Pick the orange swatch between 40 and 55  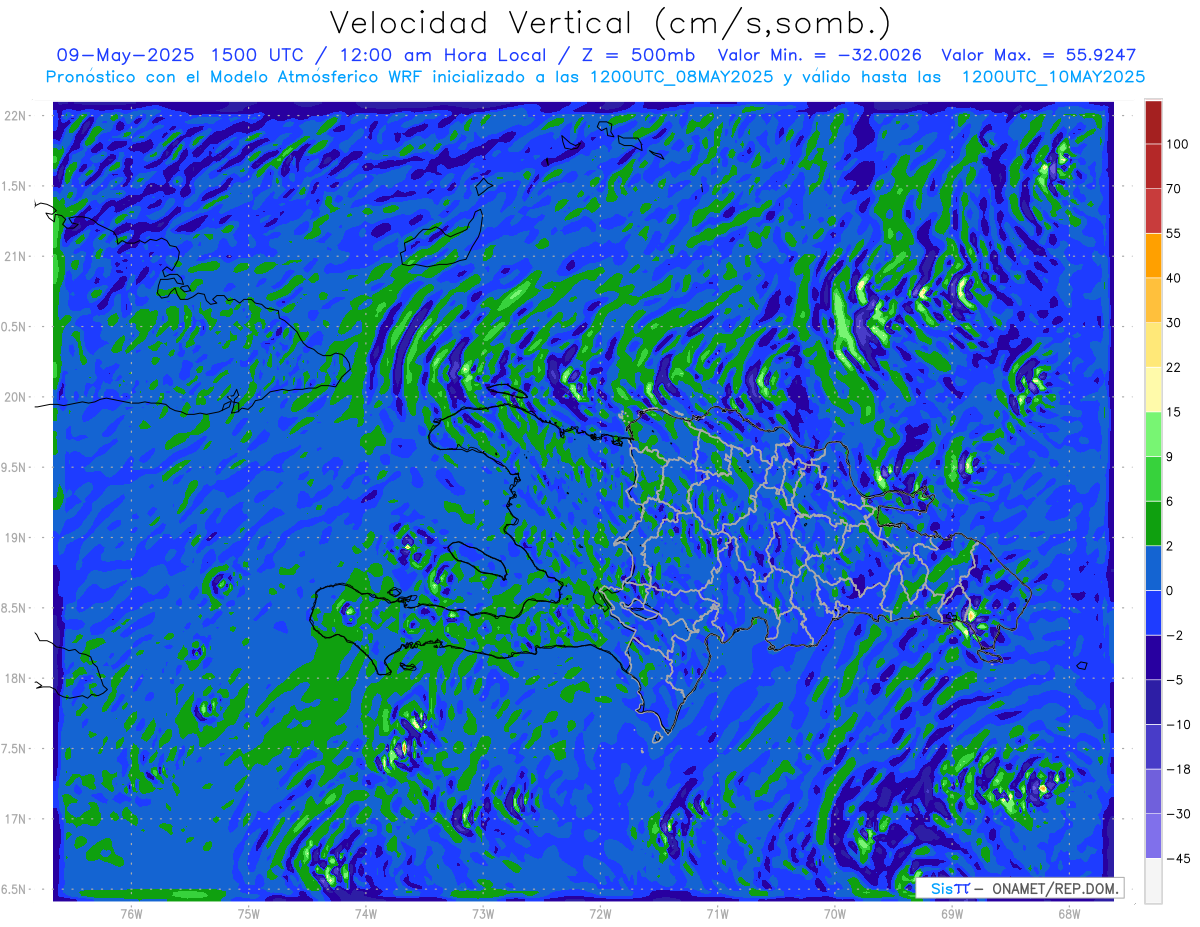[x=1153, y=255]
